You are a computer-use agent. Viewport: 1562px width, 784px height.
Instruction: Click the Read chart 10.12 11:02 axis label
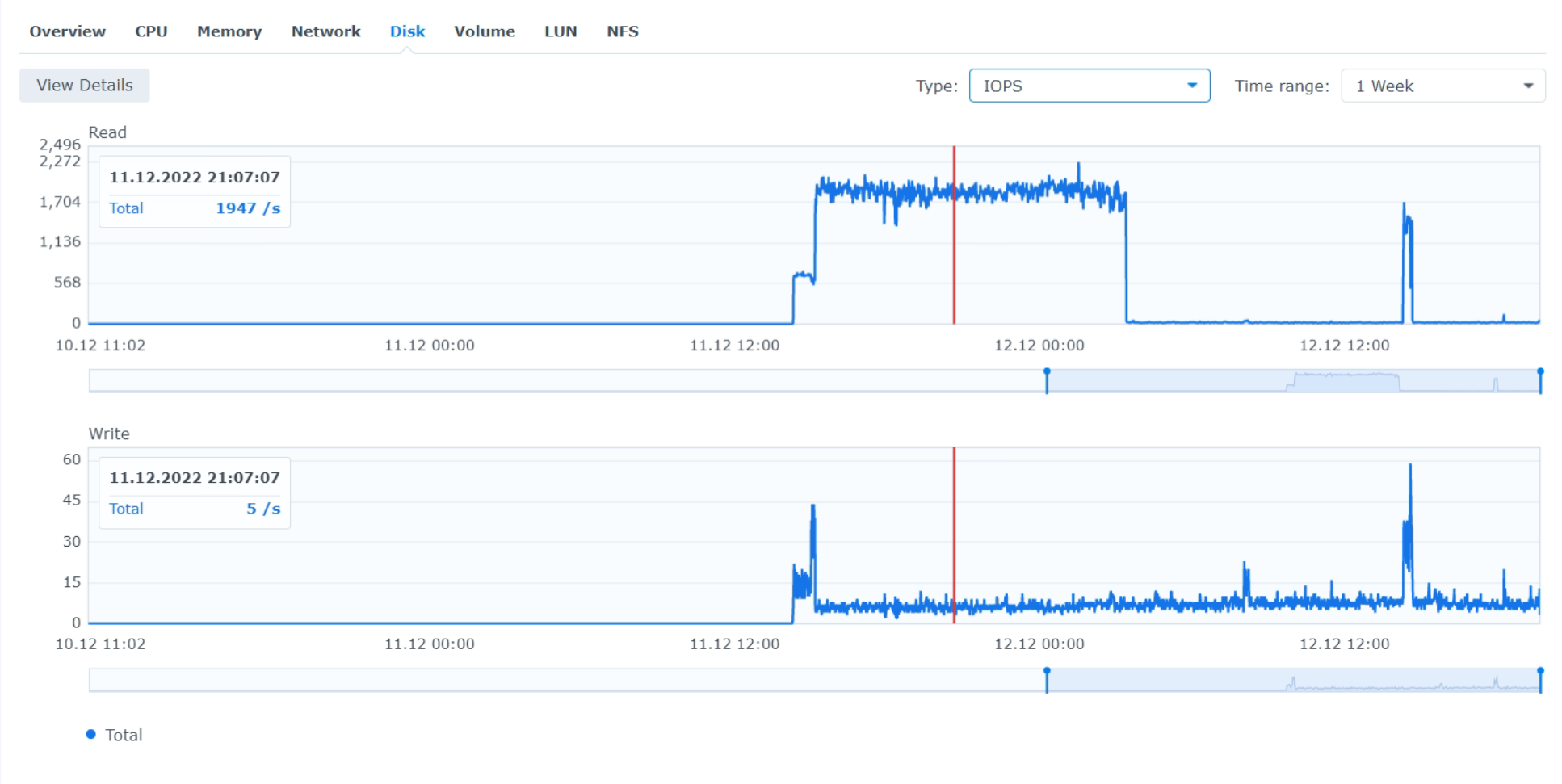(x=100, y=346)
